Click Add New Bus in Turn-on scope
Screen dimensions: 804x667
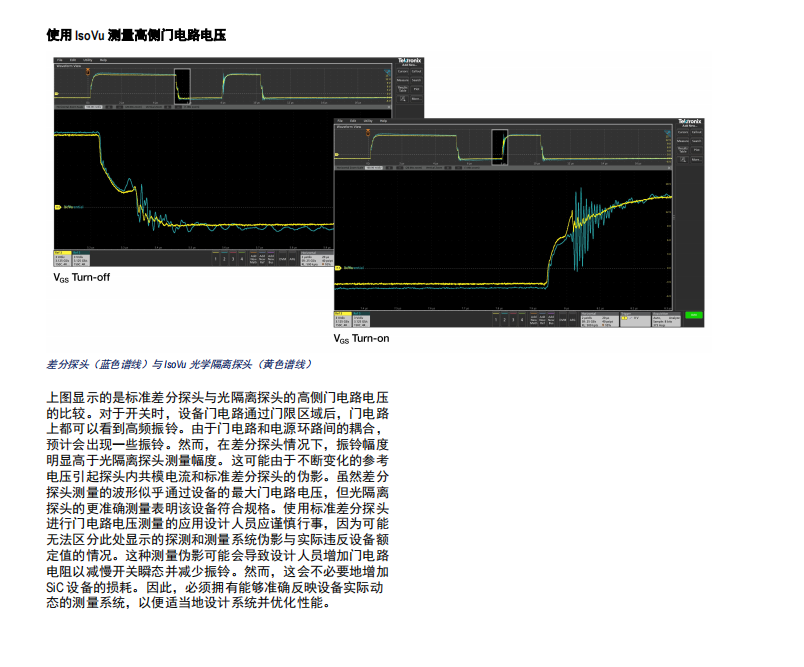[x=551, y=320]
